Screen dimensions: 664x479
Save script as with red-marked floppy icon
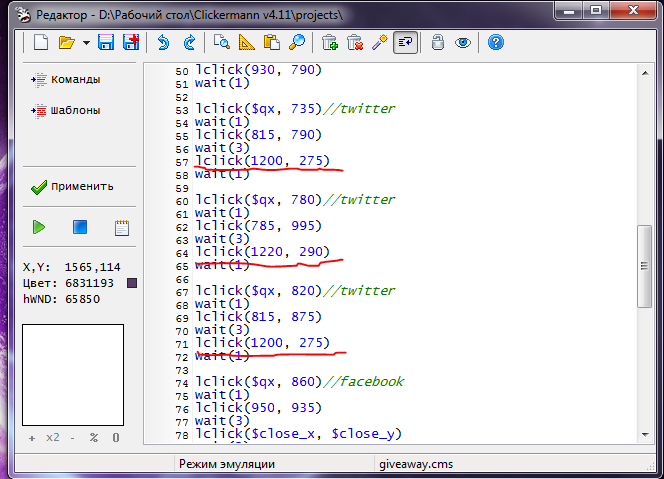coord(131,43)
